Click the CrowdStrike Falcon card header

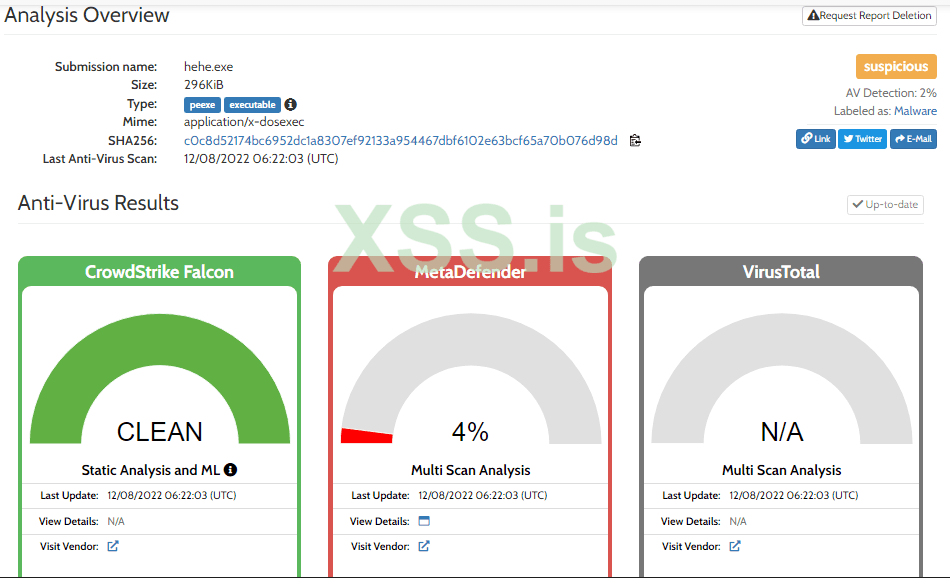point(159,271)
